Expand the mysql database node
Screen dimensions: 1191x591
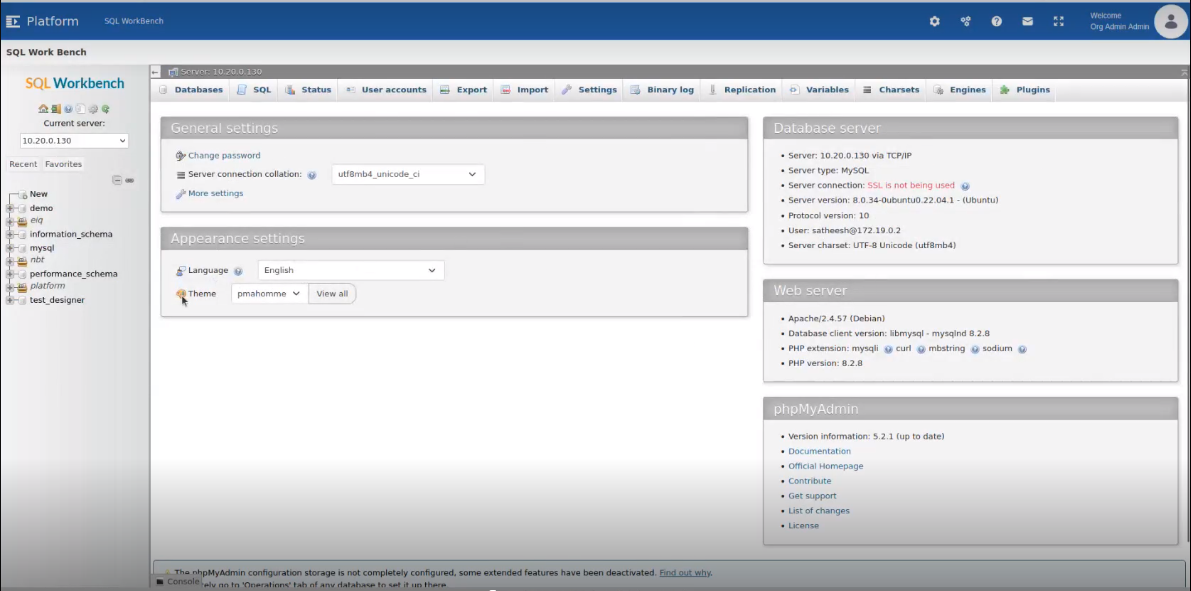(x=11, y=248)
